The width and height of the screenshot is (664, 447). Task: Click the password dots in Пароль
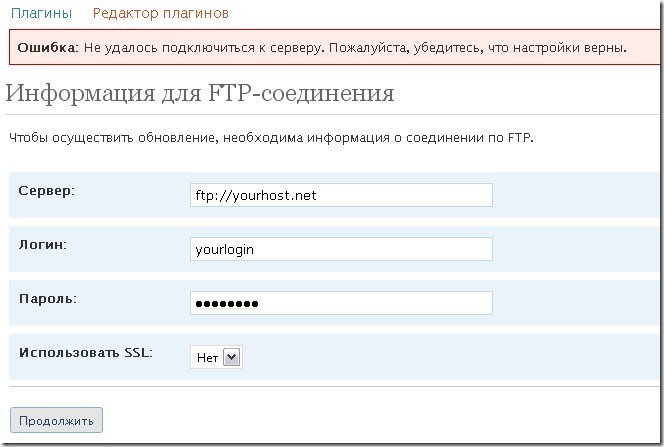point(226,304)
